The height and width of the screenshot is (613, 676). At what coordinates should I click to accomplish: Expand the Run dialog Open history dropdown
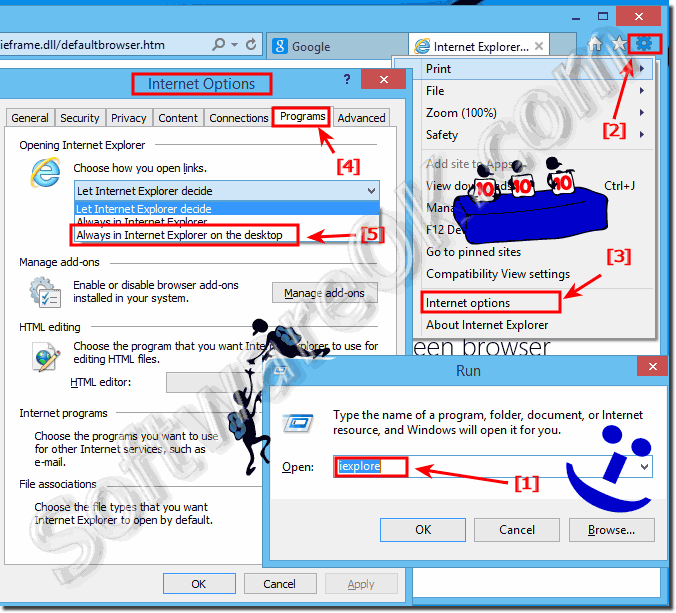tap(645, 466)
